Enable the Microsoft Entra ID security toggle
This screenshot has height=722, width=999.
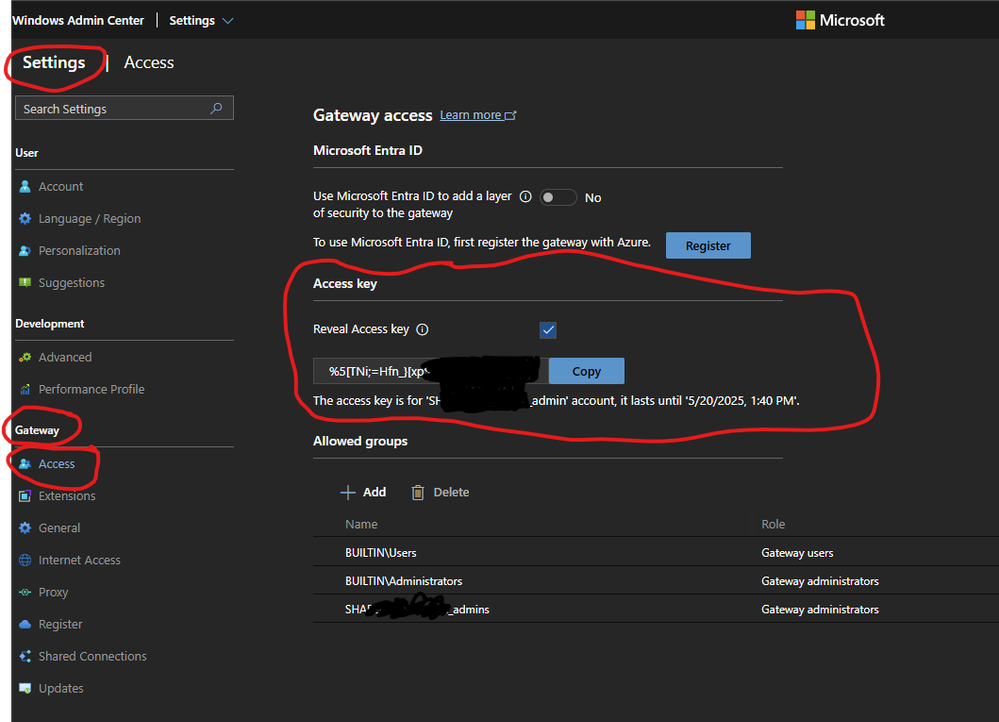point(558,197)
